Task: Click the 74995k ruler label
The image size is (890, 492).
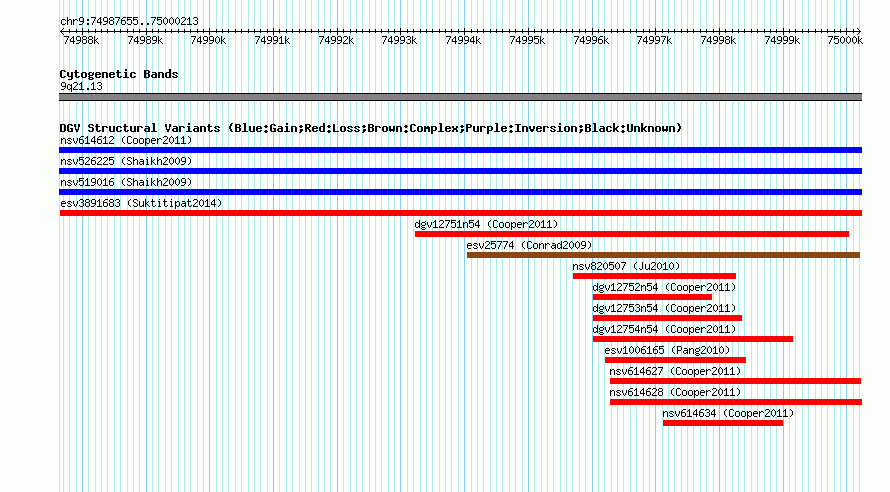Action: click(x=528, y=40)
